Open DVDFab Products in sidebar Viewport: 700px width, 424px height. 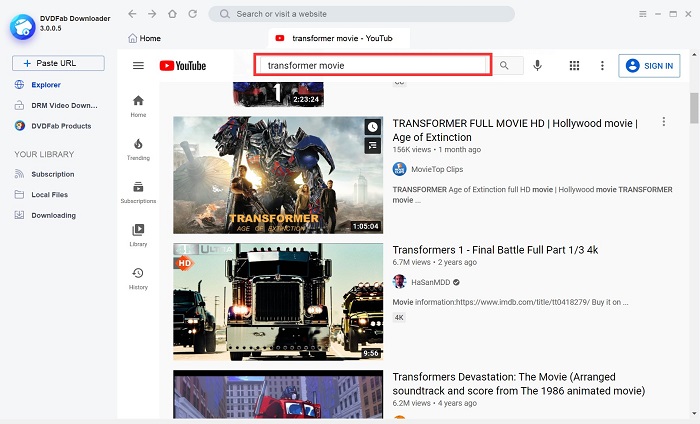click(53, 126)
